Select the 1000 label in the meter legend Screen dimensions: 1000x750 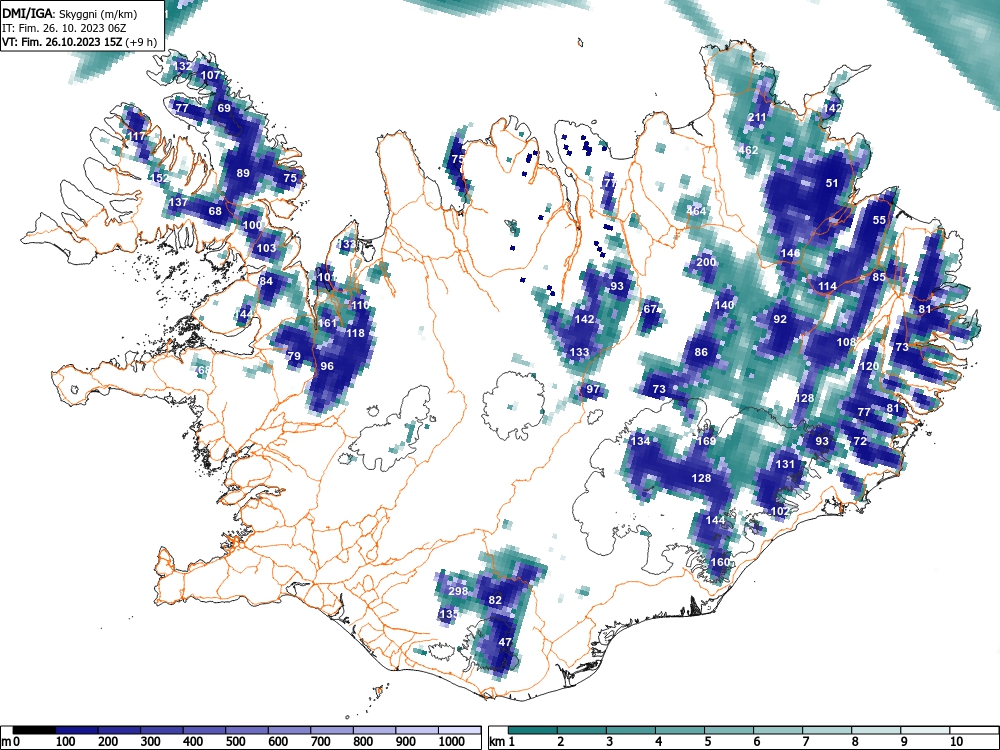452,741
